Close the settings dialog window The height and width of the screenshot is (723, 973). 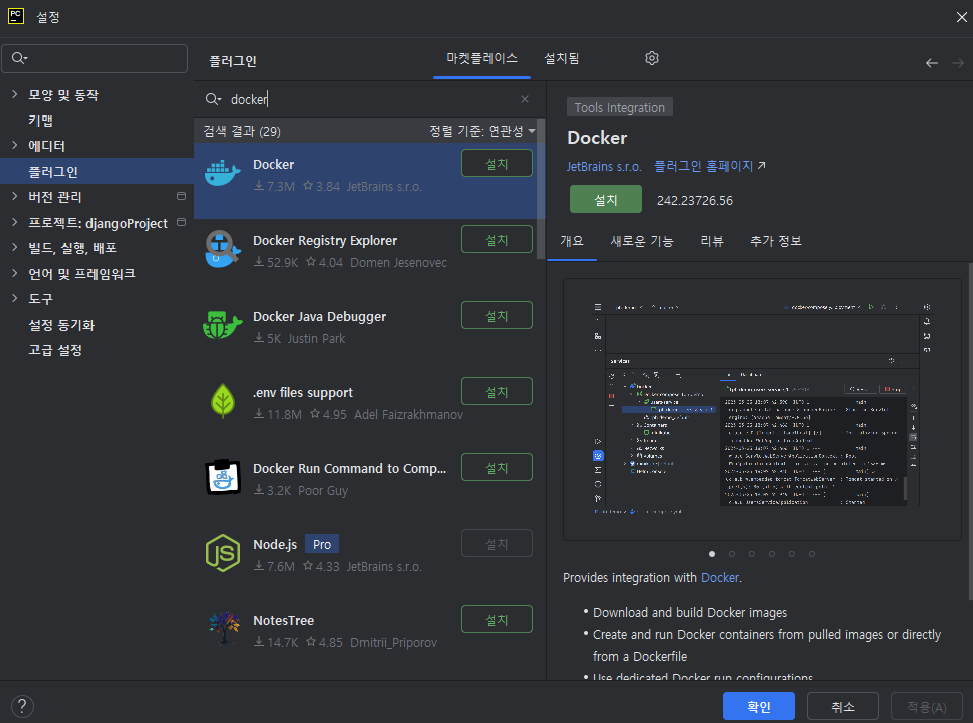point(961,17)
